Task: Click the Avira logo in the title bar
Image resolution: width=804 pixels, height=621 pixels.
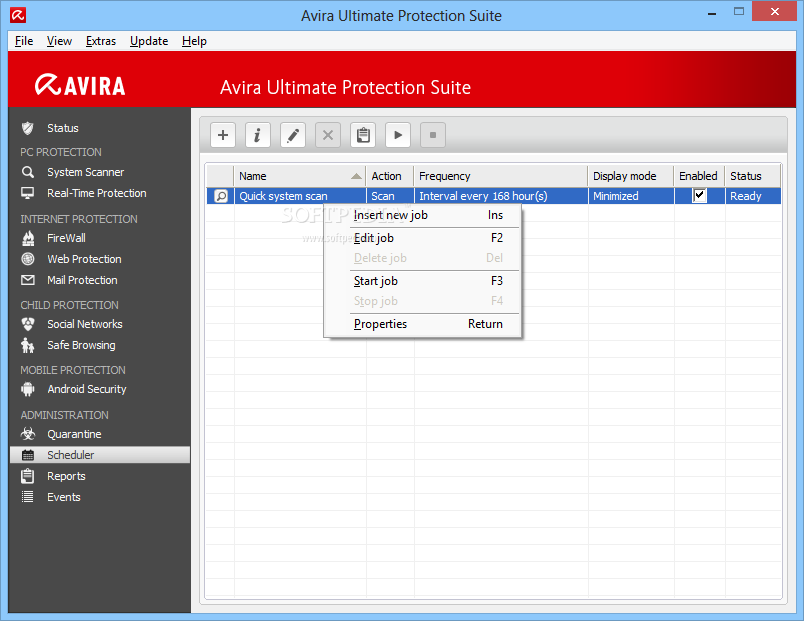Action: [x=18, y=15]
